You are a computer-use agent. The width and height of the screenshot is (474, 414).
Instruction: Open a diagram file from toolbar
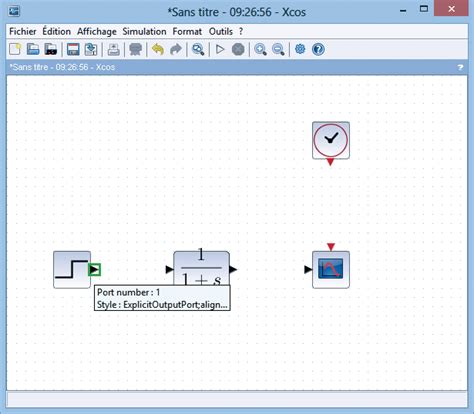(x=33, y=49)
